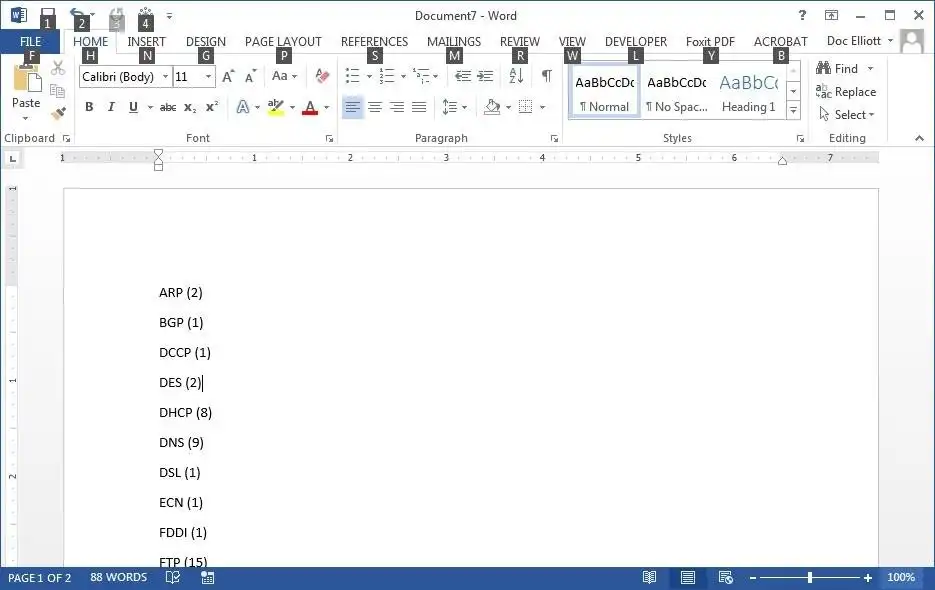The width and height of the screenshot is (935, 590).
Task: Switch to the REVIEW tab
Action: coord(520,42)
